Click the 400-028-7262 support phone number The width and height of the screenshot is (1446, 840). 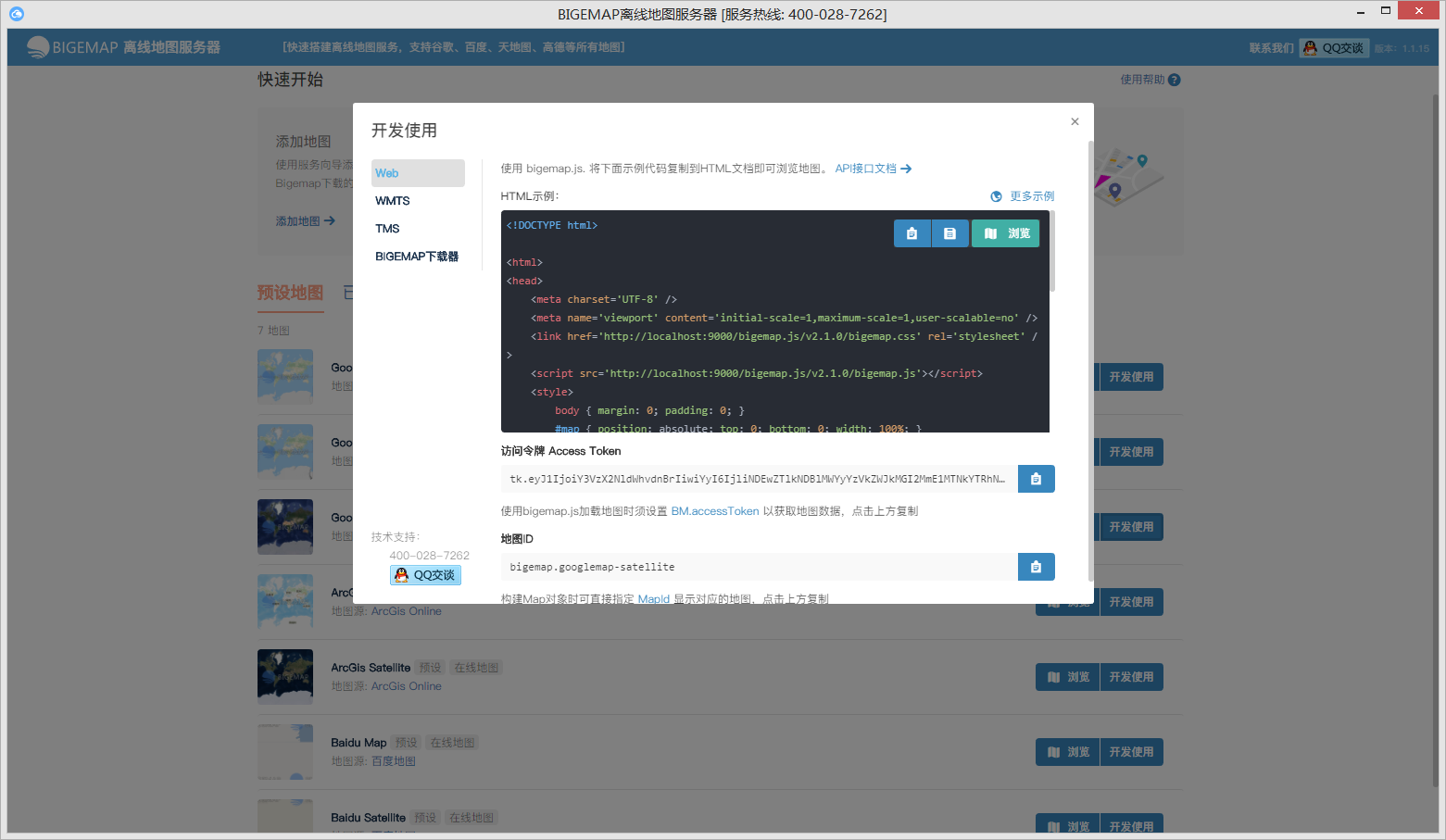pos(429,556)
